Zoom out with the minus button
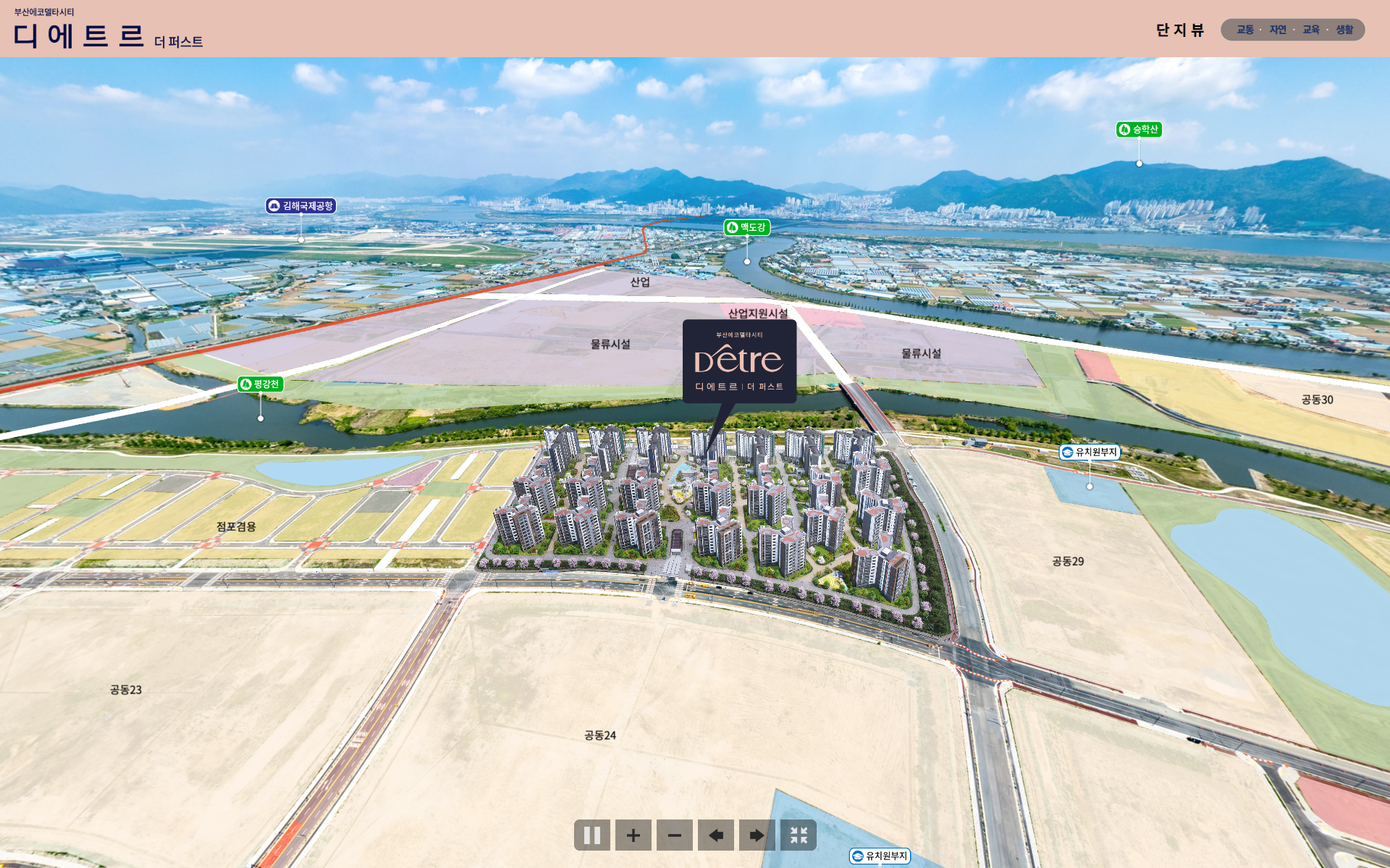The image size is (1390, 868). pos(674,835)
